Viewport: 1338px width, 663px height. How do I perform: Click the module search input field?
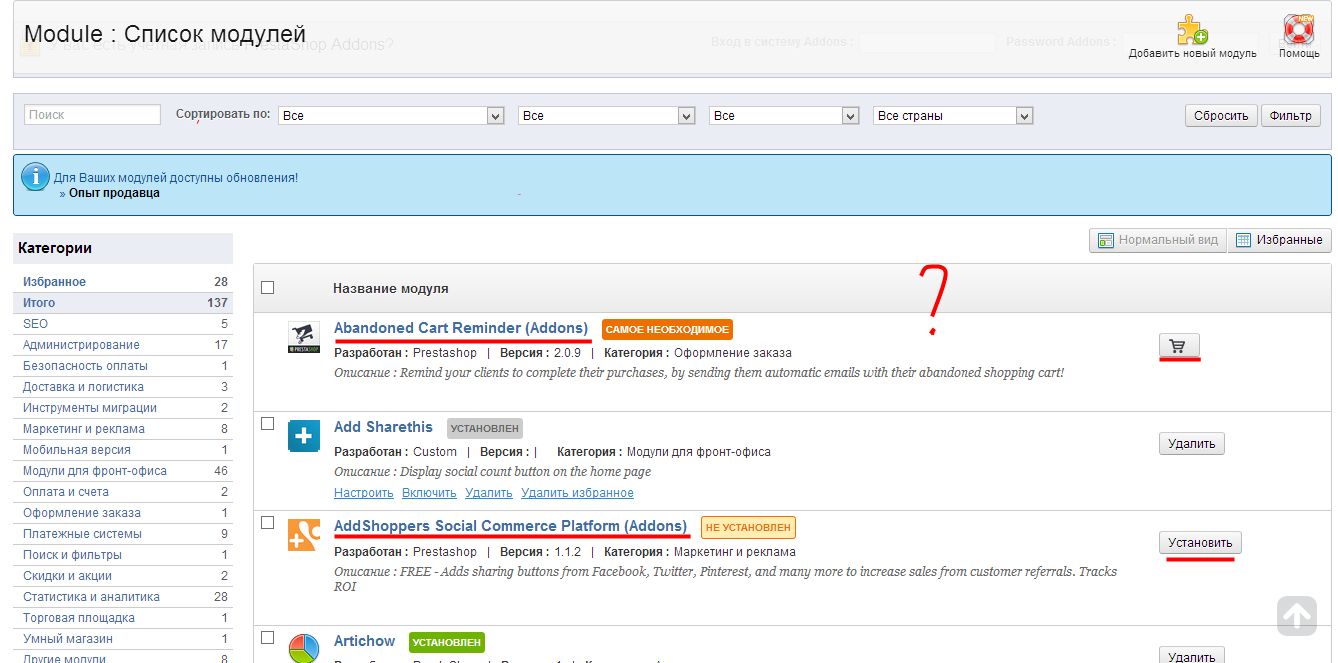click(92, 115)
